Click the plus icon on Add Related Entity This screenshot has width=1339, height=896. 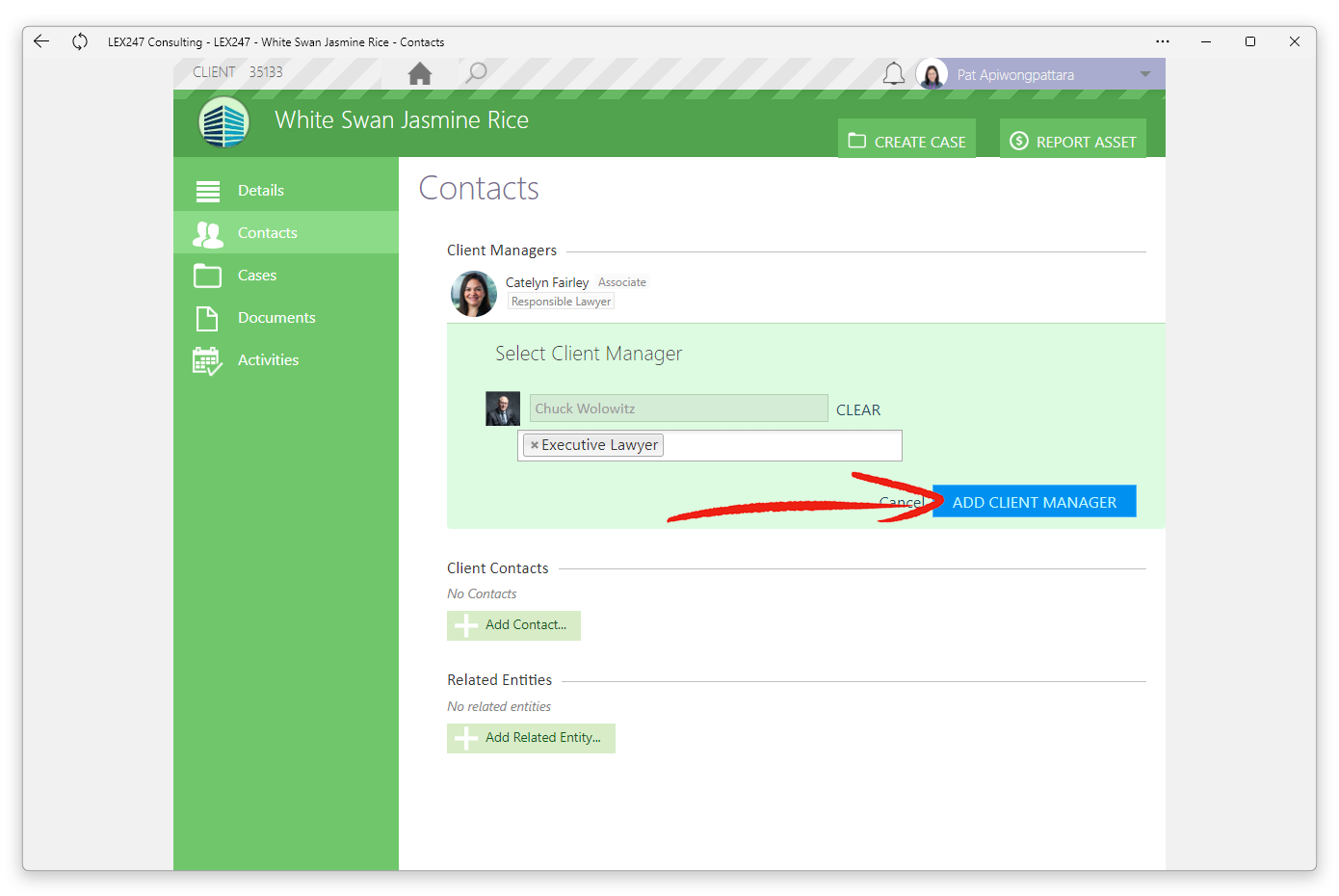[x=466, y=738]
